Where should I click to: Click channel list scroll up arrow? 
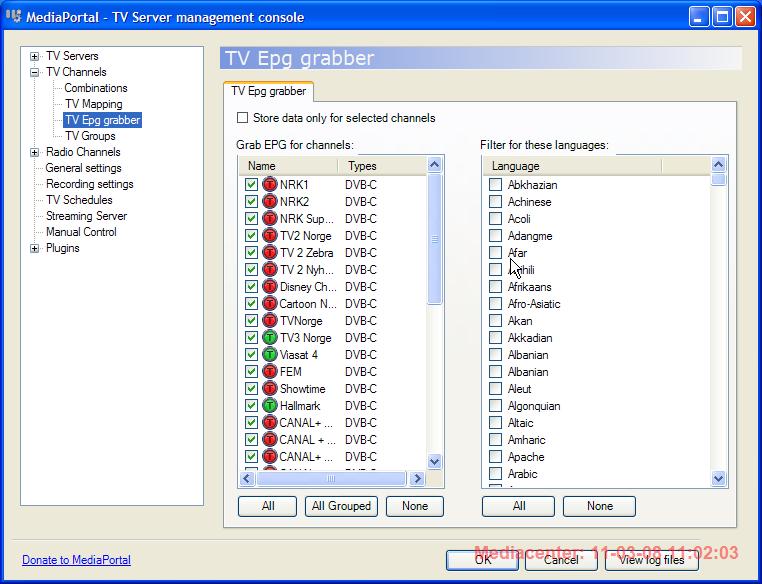tap(434, 165)
